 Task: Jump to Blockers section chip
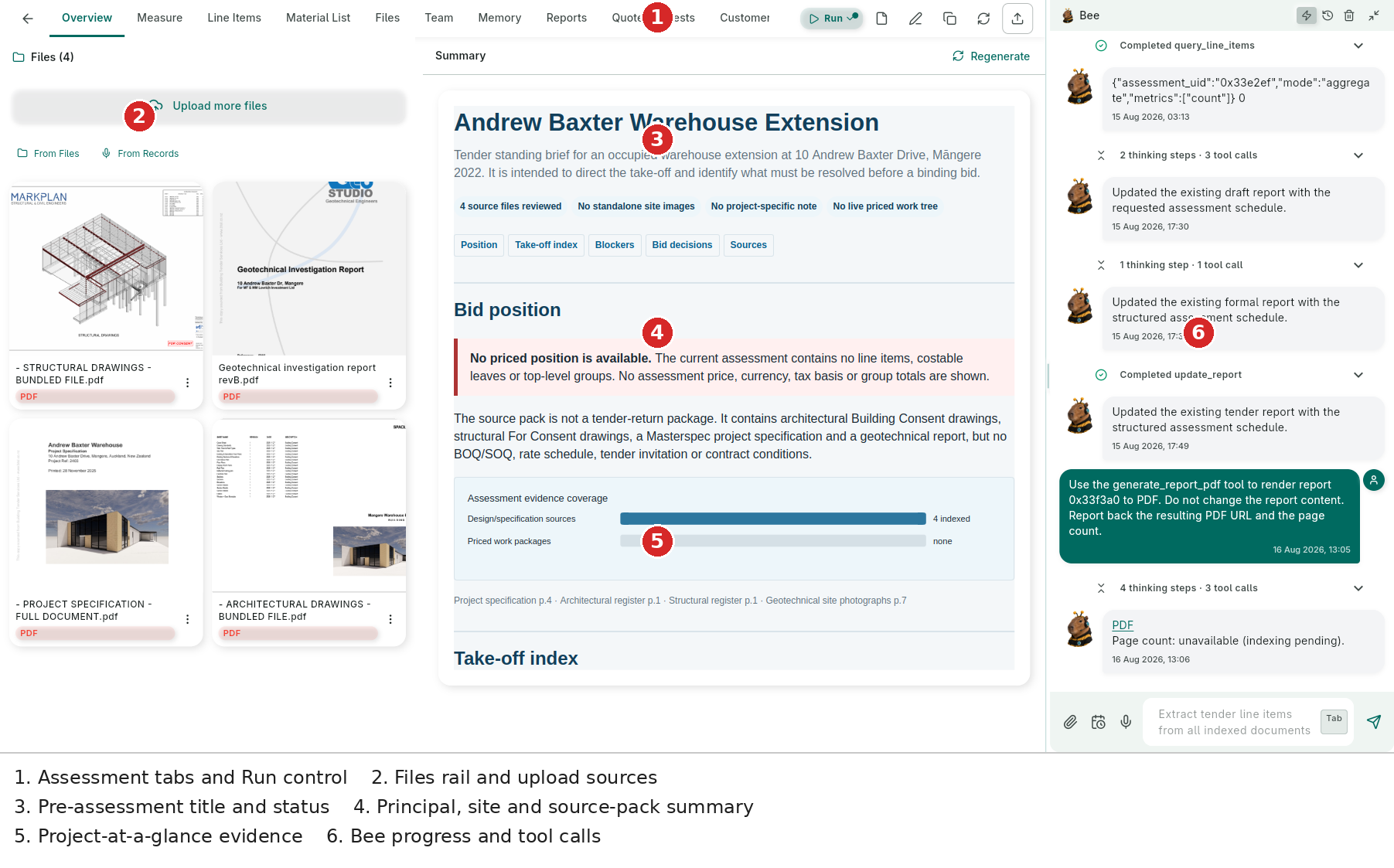pyautogui.click(x=615, y=245)
